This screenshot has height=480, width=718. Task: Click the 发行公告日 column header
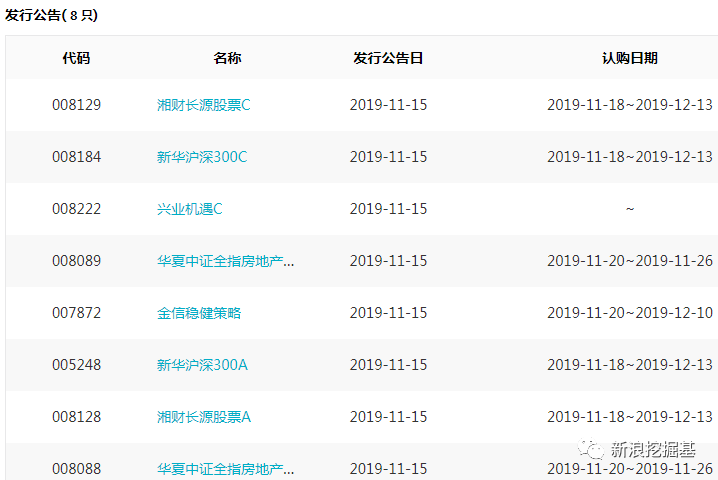tap(388, 58)
